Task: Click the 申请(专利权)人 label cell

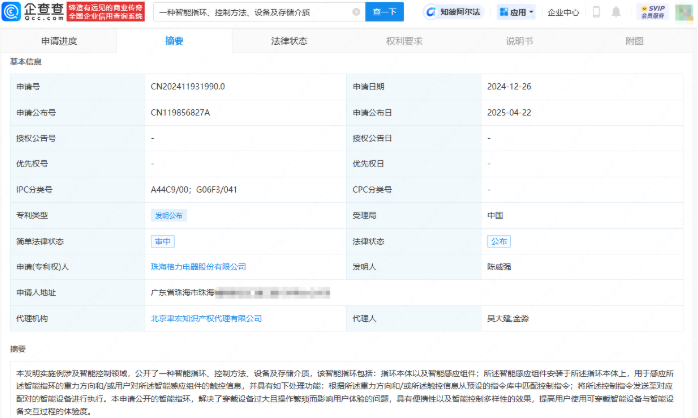Action: point(77,267)
